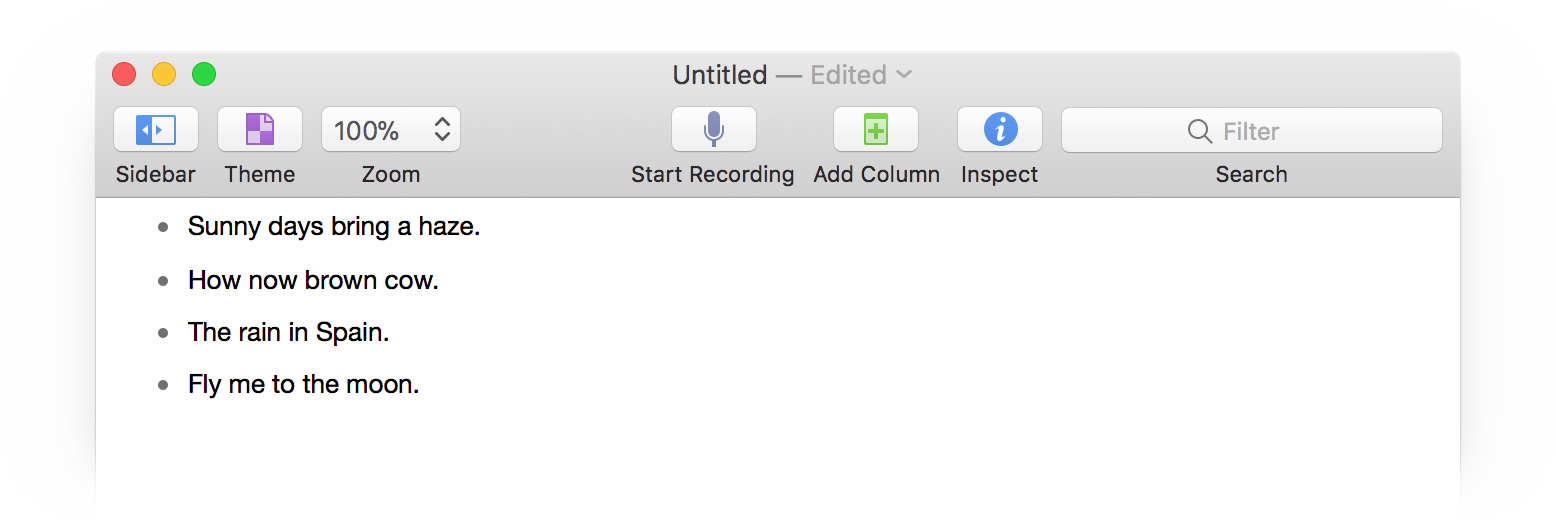Click the text "Fly me to the moon."
Viewport: 1556px width, 528px height.
point(303,385)
